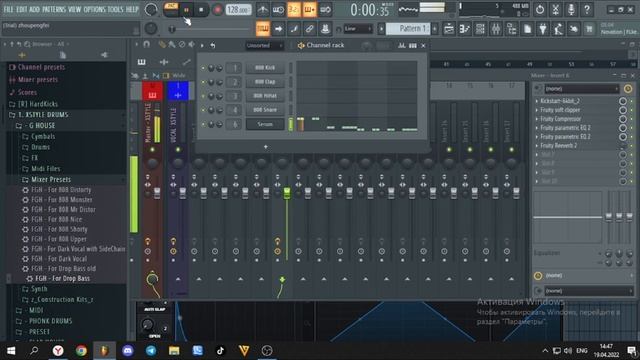The image size is (640, 360).
Task: Open the VIEW menu
Action: [74, 9]
